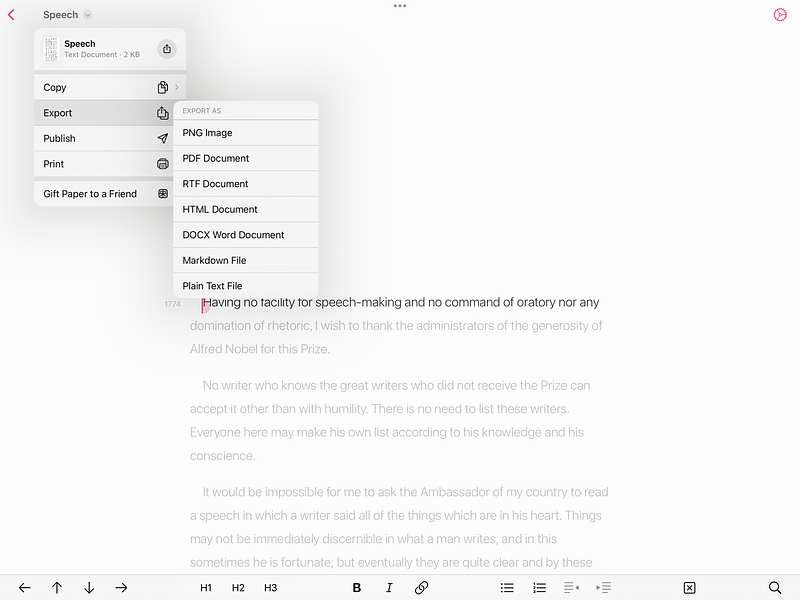Export as DOCX Word Document
Screen dimensions: 800x600
point(246,235)
